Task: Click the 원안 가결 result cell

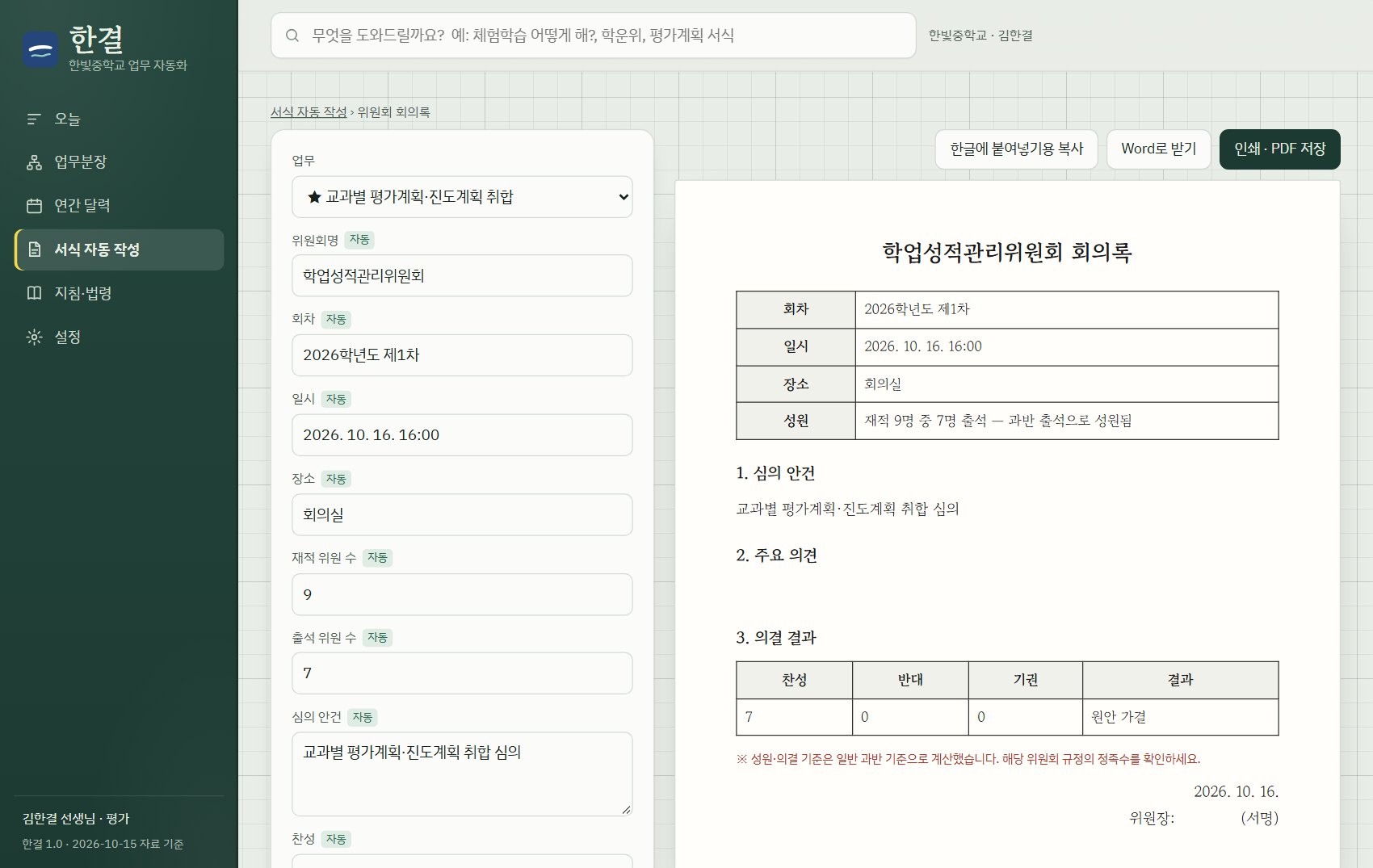Action: (x=1180, y=717)
